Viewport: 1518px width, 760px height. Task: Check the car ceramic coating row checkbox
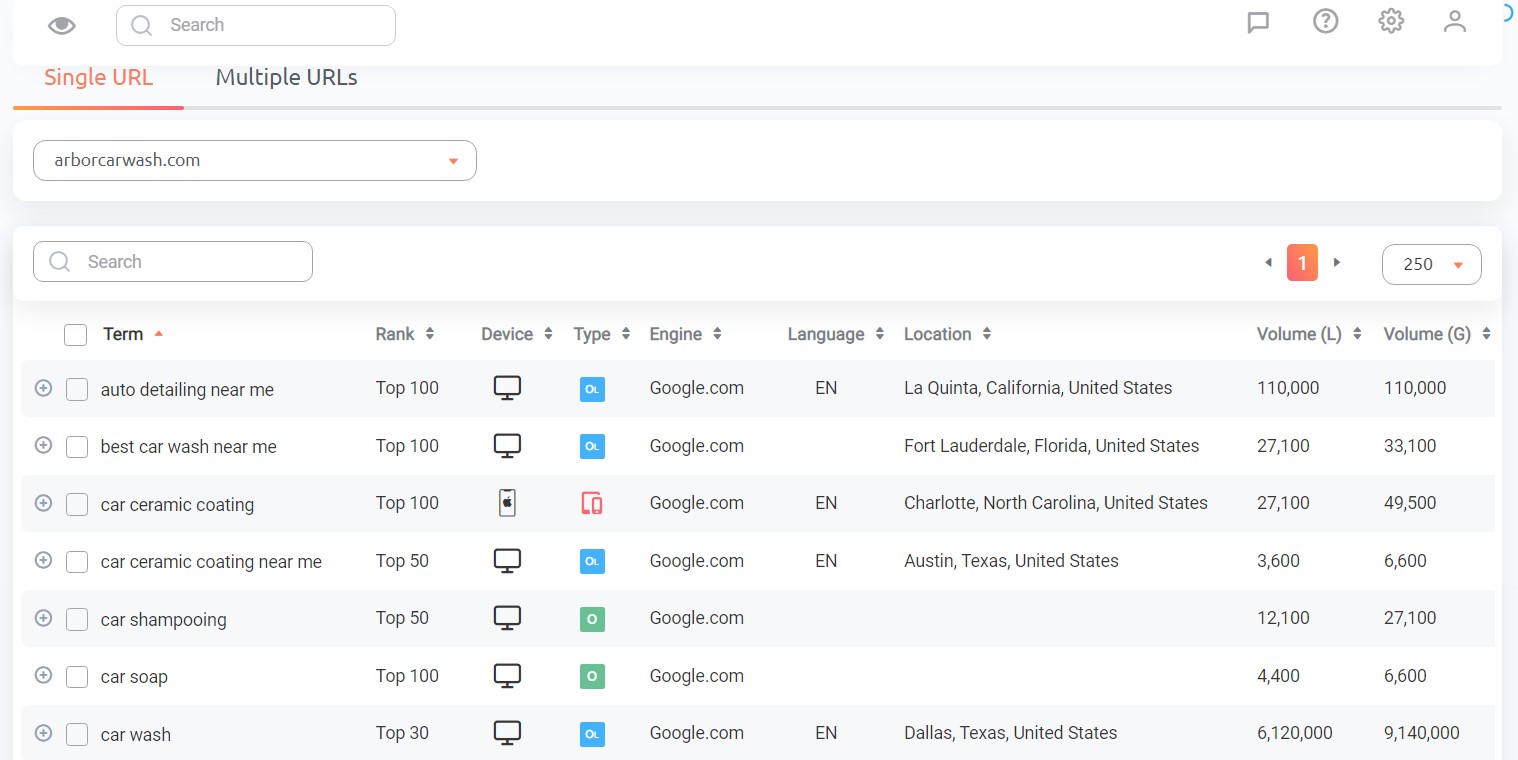[77, 505]
